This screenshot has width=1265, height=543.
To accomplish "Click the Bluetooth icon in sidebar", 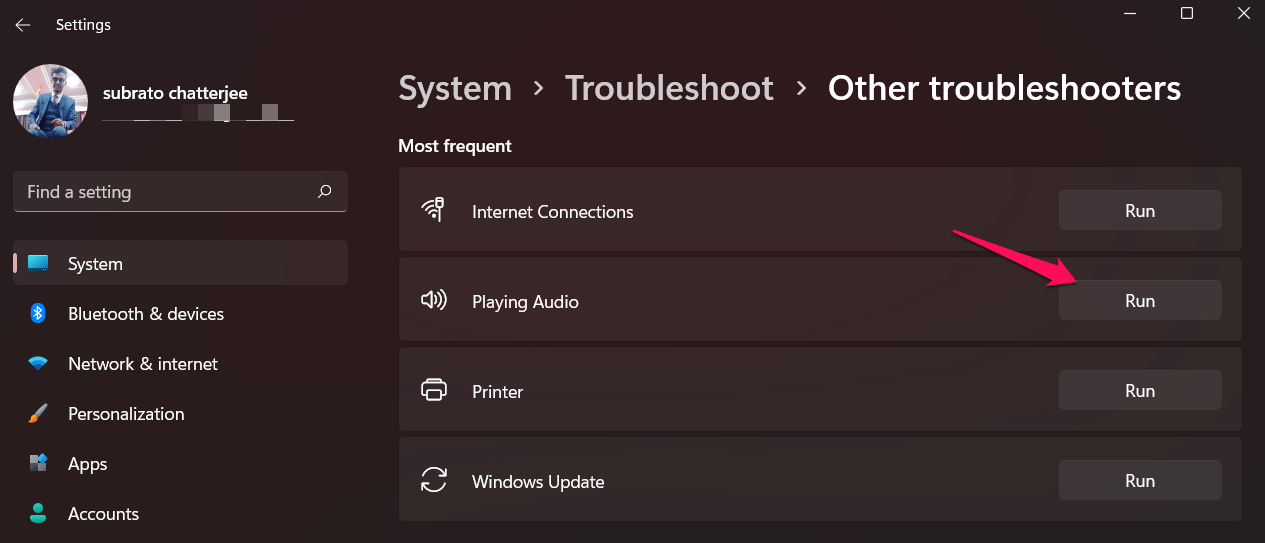I will click(x=38, y=314).
